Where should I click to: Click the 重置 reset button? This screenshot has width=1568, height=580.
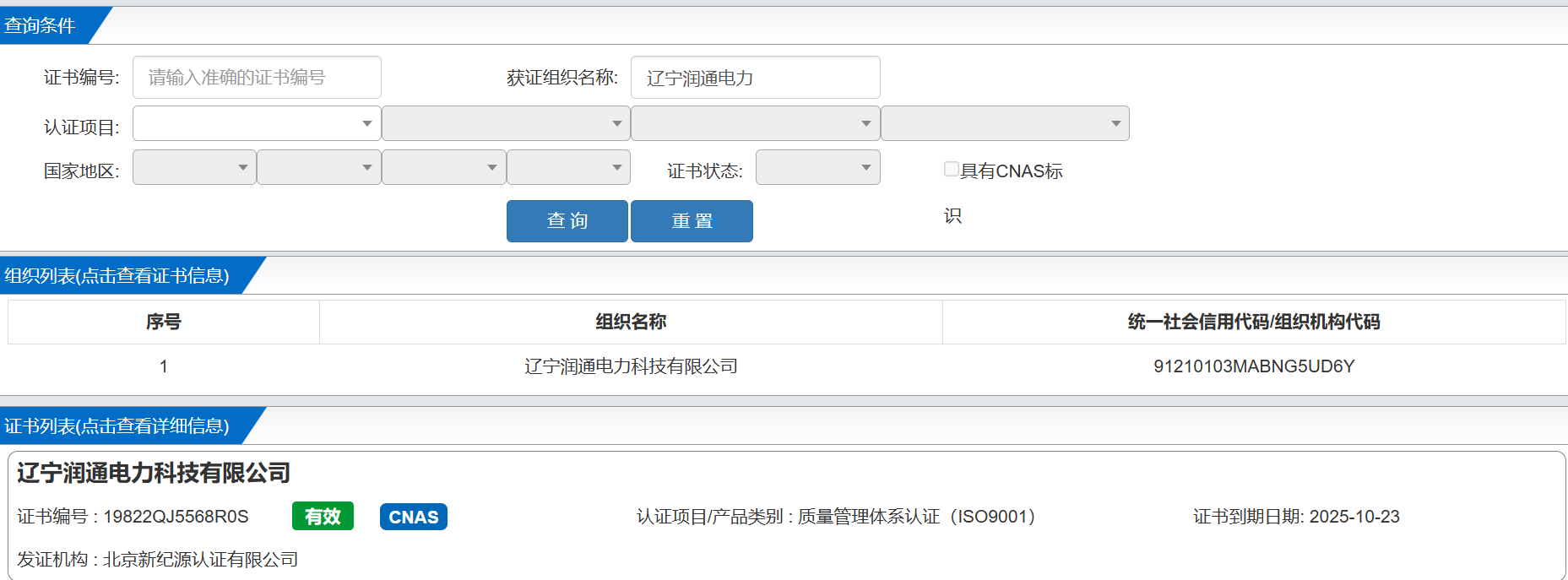692,221
